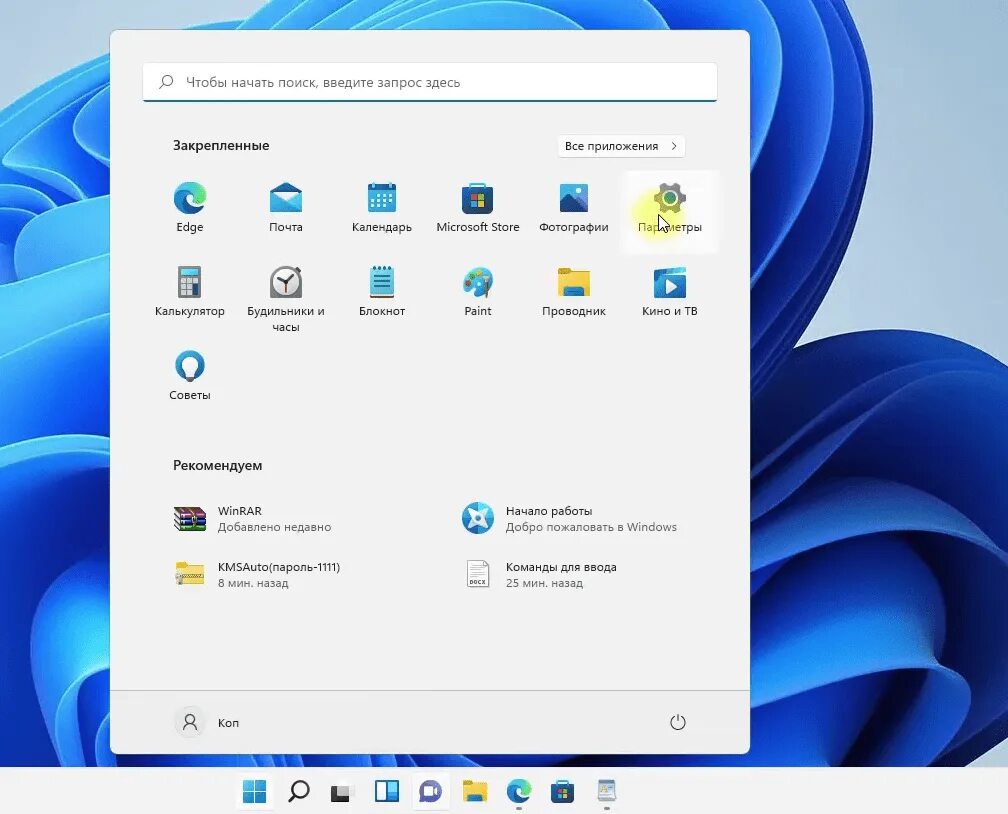Click the "8 мин. назад" text

tap(253, 583)
